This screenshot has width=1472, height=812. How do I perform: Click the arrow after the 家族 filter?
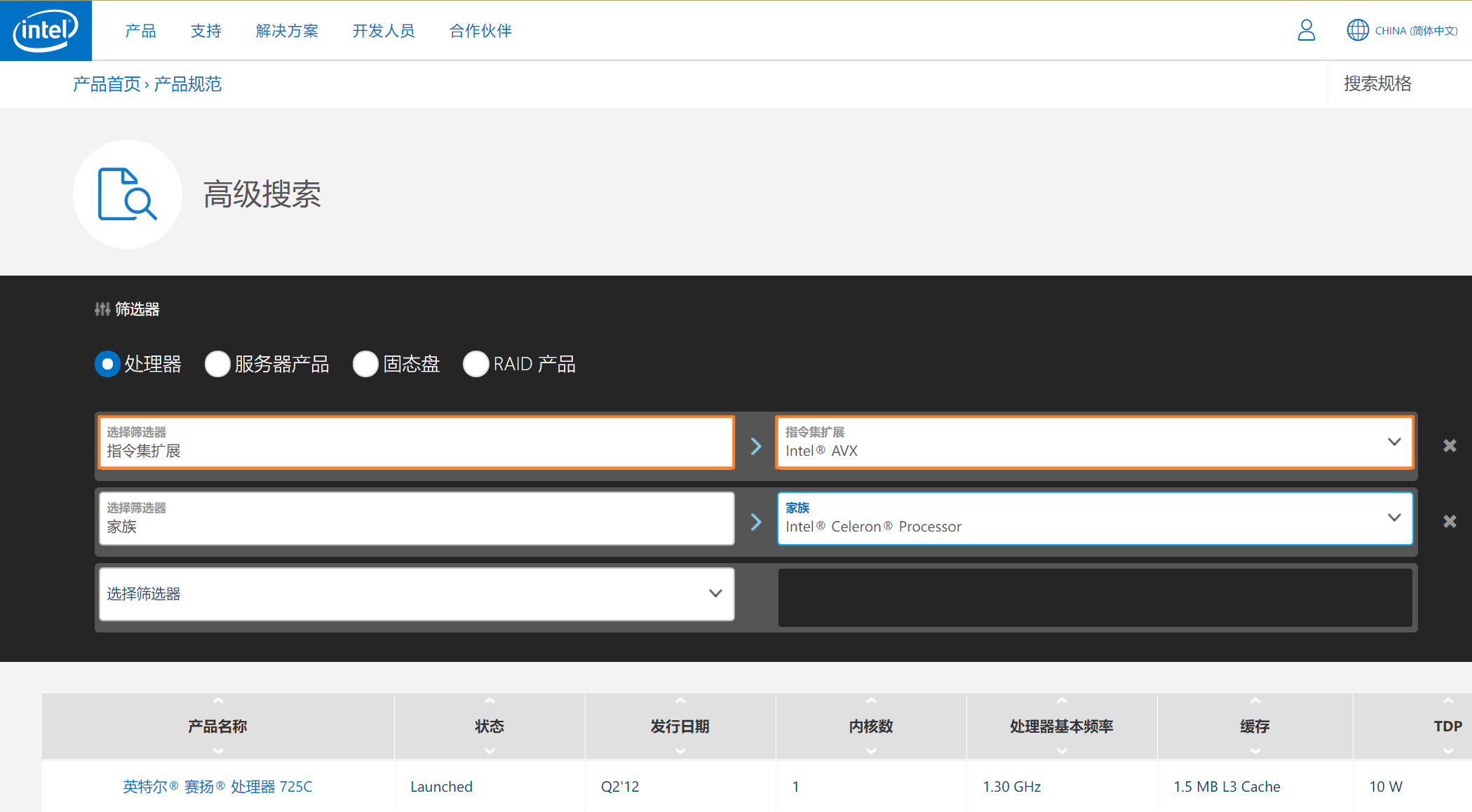click(x=756, y=522)
